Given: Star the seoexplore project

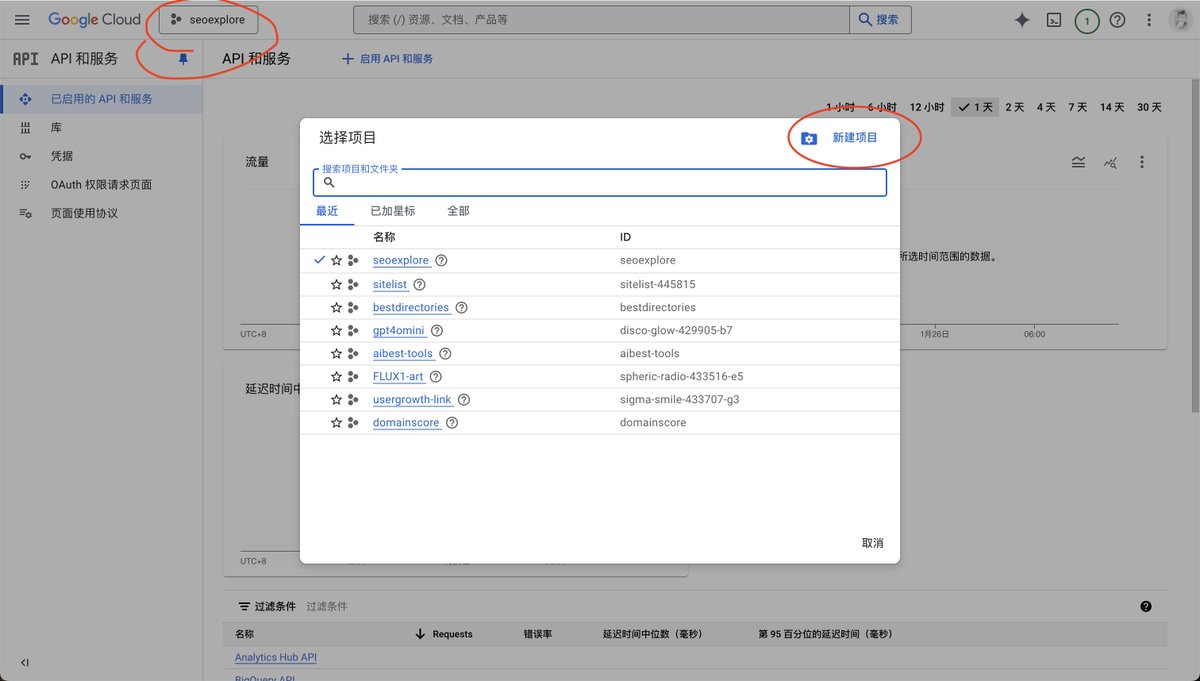Looking at the screenshot, I should [x=336, y=260].
